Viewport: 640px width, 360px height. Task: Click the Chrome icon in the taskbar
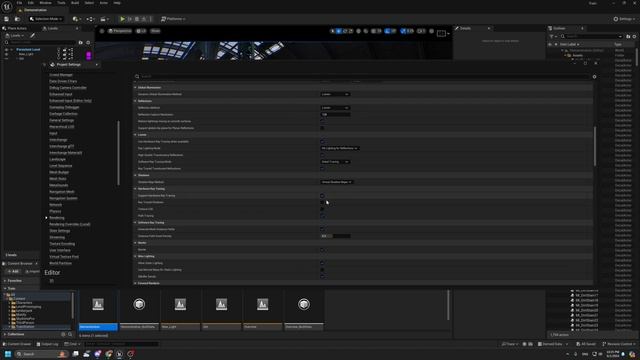pos(108,354)
